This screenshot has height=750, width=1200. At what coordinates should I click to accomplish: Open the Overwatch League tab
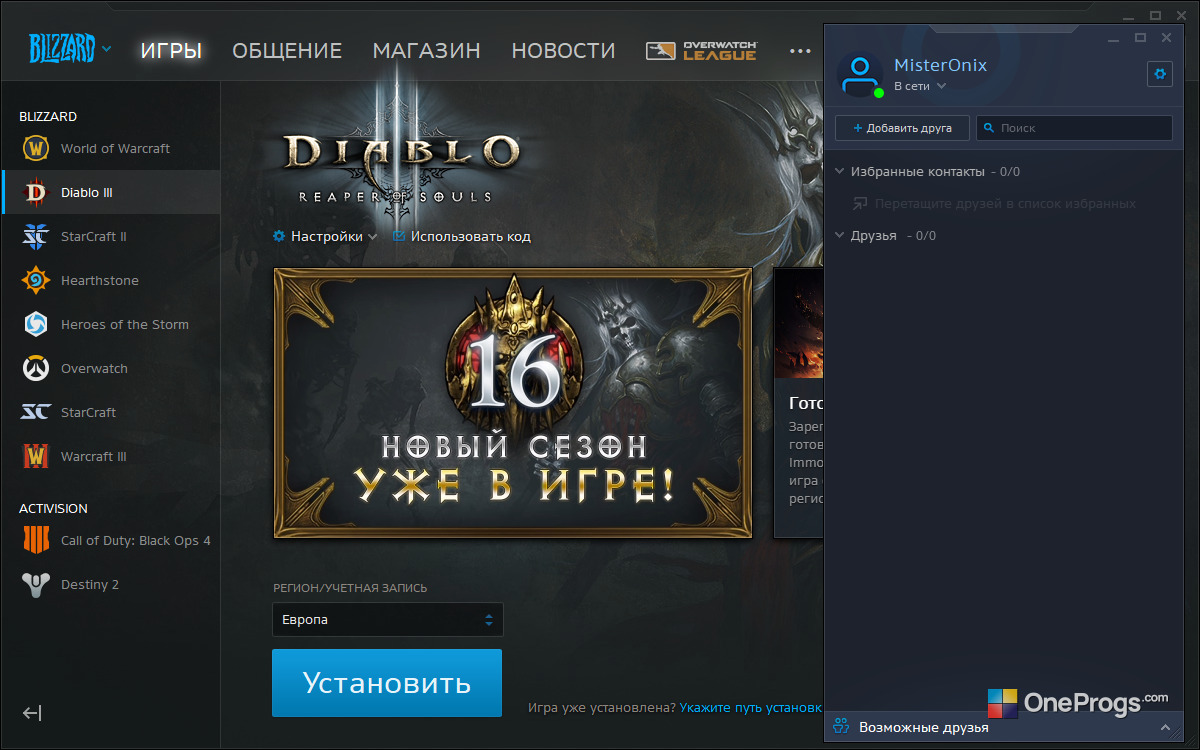click(x=702, y=50)
